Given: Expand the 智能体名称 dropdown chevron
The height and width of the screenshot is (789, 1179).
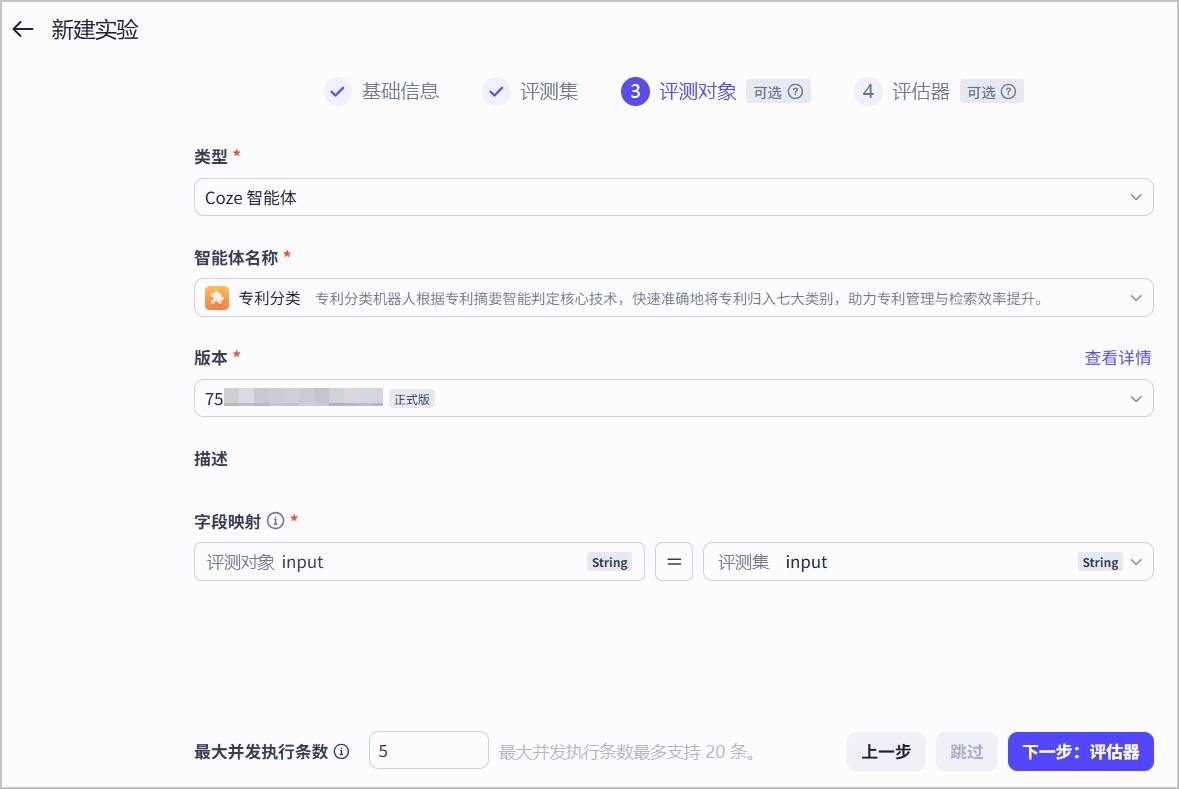Looking at the screenshot, I should point(1135,298).
